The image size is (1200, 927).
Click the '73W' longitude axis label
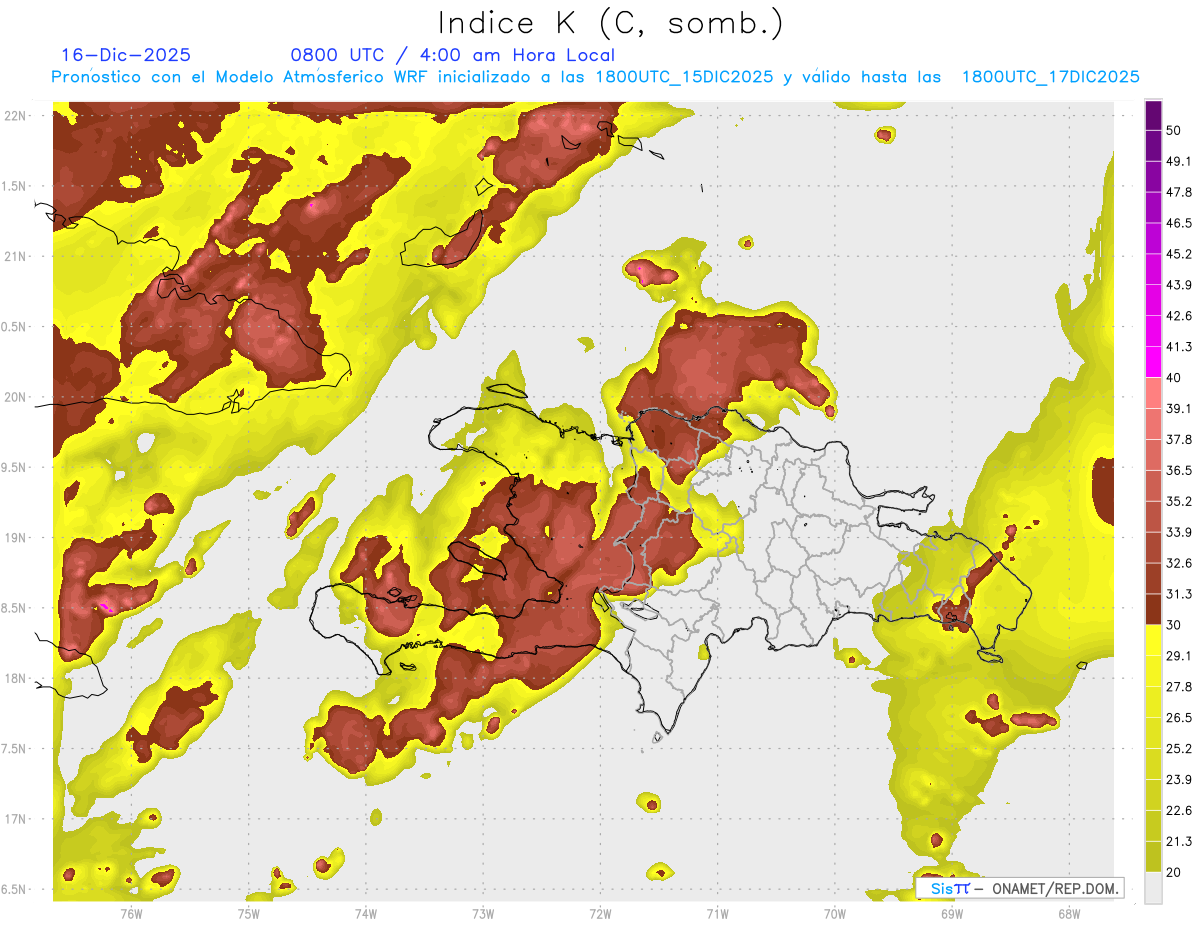click(x=483, y=914)
